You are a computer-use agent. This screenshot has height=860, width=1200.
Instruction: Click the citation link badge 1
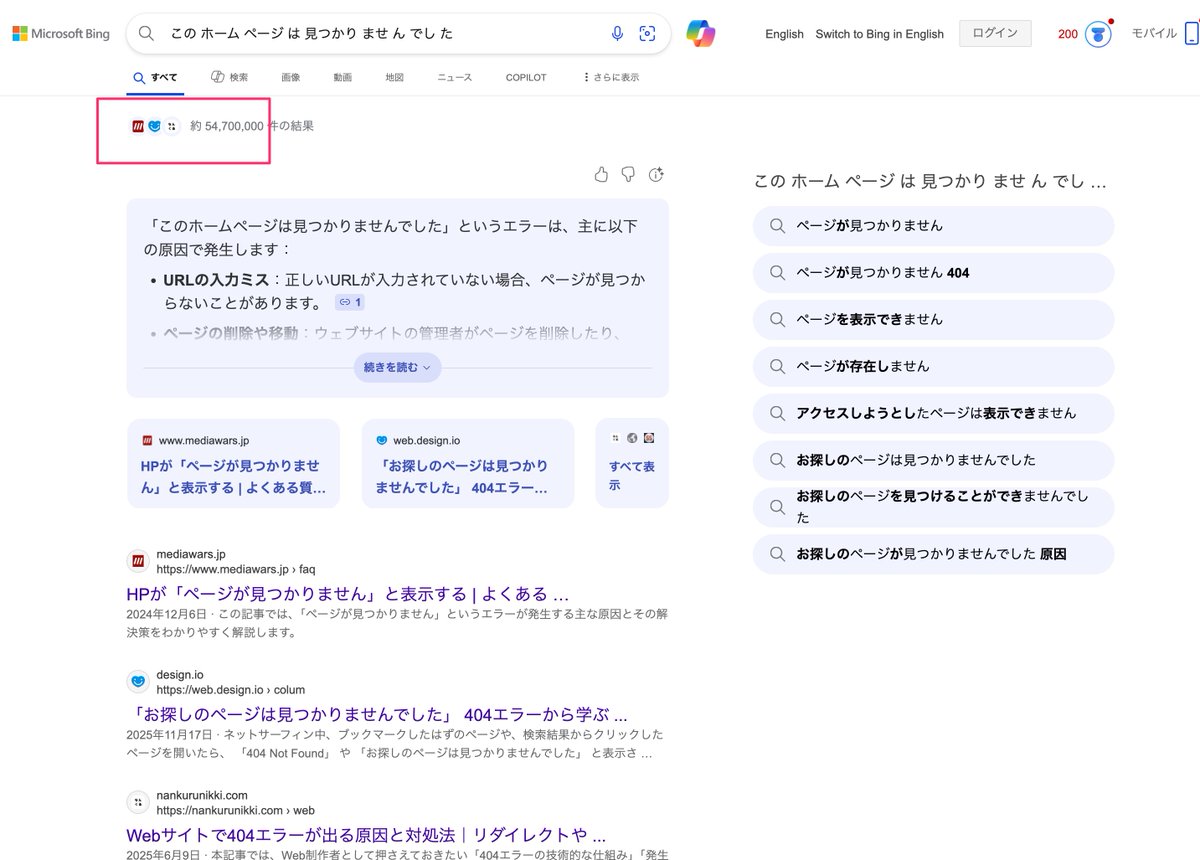(x=350, y=302)
